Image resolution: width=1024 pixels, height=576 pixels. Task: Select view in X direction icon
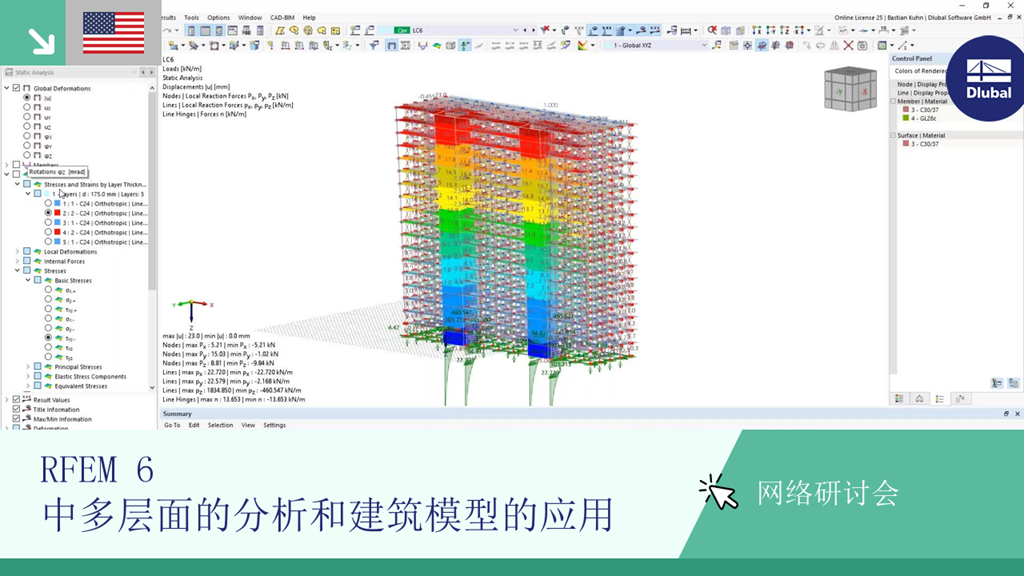[x=756, y=30]
